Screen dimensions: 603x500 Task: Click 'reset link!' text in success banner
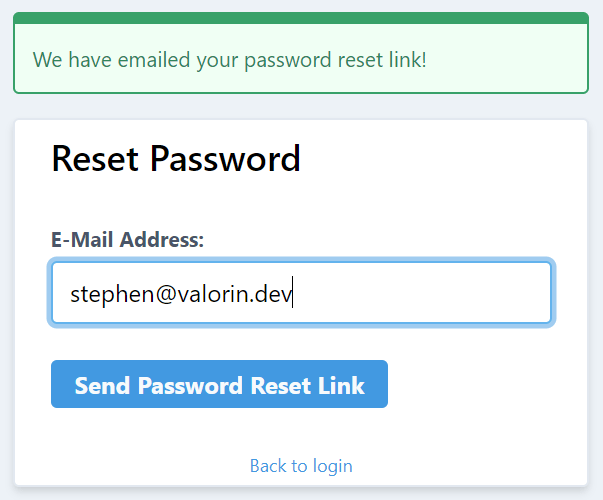[x=382, y=60]
